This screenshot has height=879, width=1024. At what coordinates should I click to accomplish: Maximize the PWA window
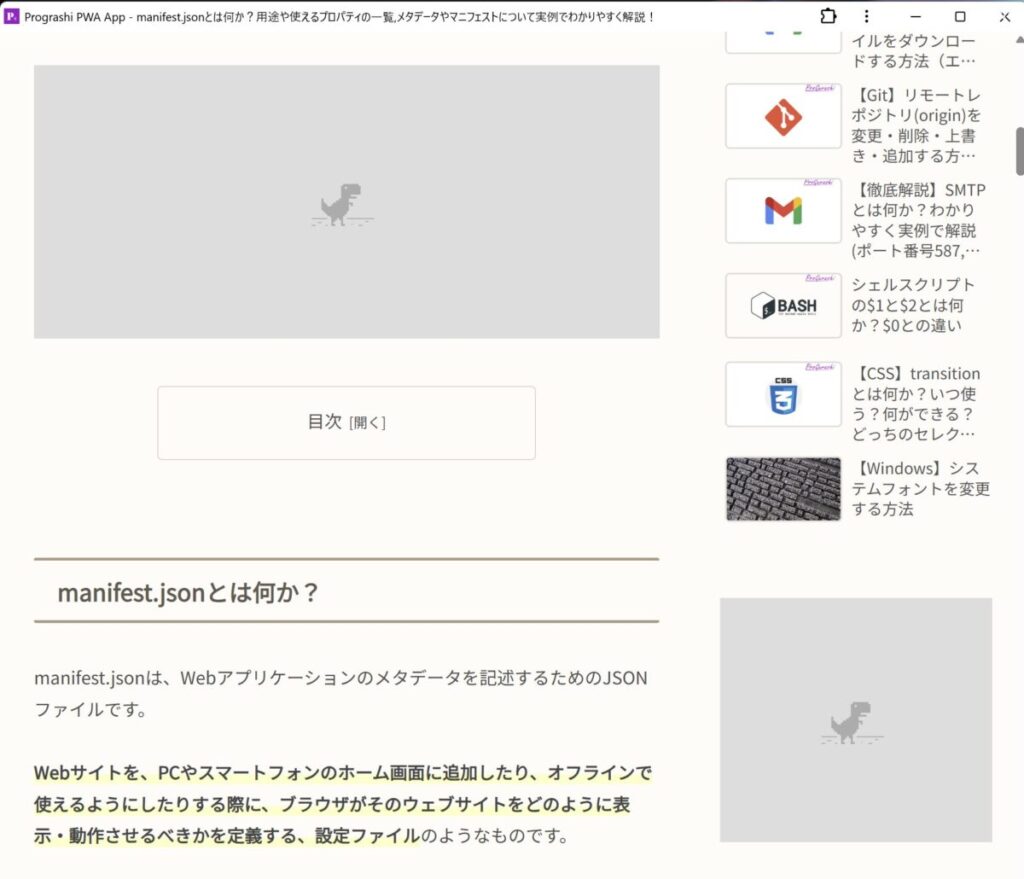click(960, 16)
